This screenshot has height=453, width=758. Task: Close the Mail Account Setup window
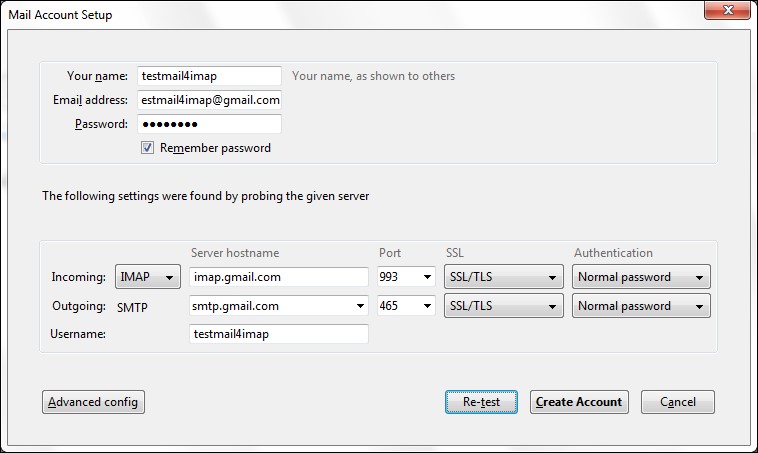pos(728,10)
